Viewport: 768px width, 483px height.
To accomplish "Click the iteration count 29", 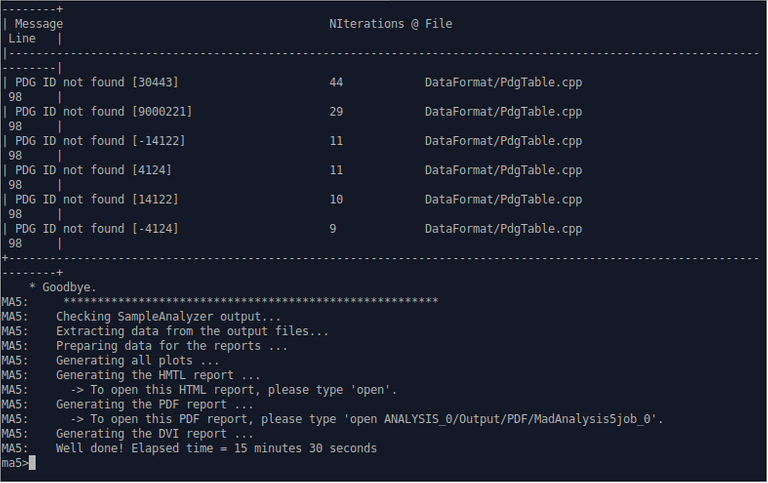I will [x=336, y=112].
